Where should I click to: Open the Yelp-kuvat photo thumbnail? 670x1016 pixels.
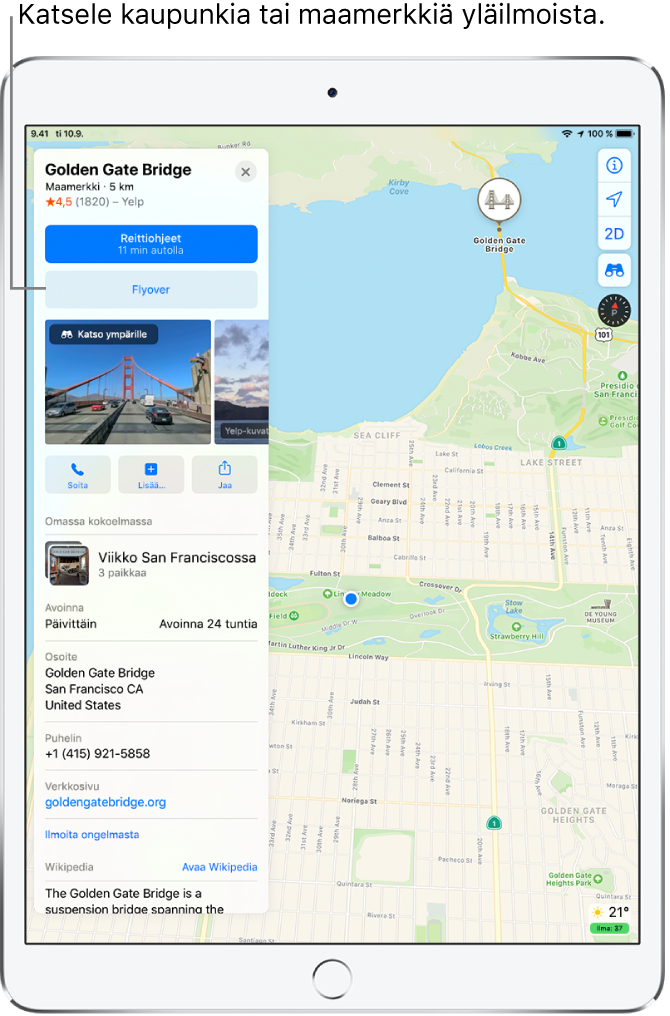(x=241, y=382)
